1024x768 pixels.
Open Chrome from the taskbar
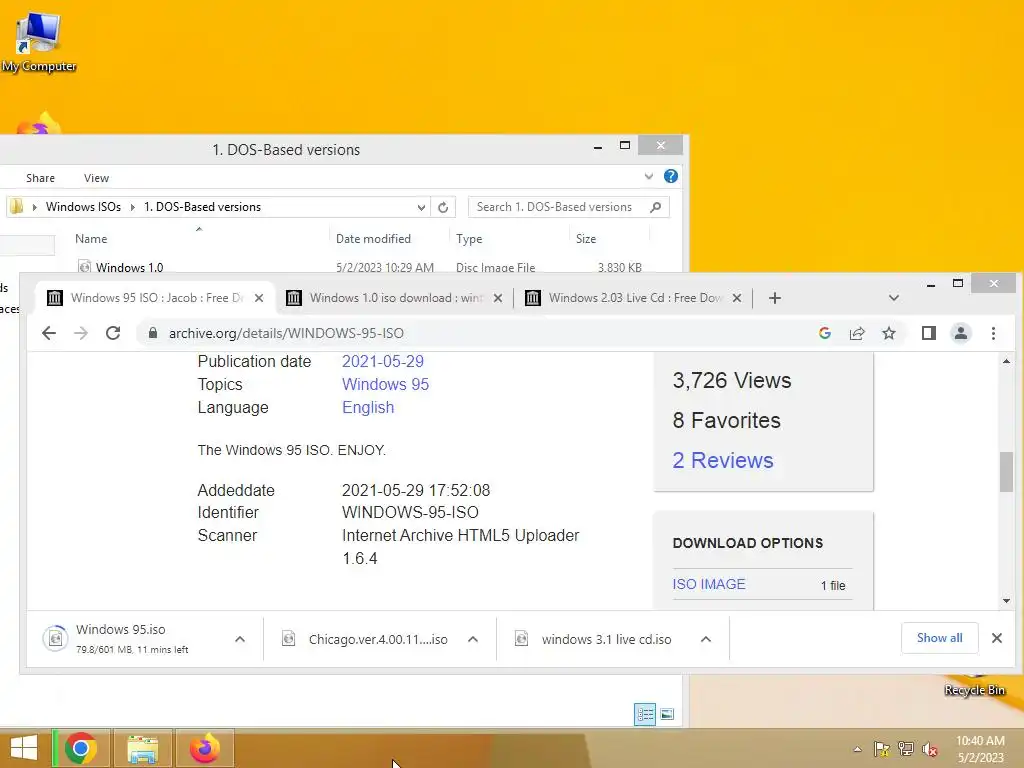click(x=81, y=748)
